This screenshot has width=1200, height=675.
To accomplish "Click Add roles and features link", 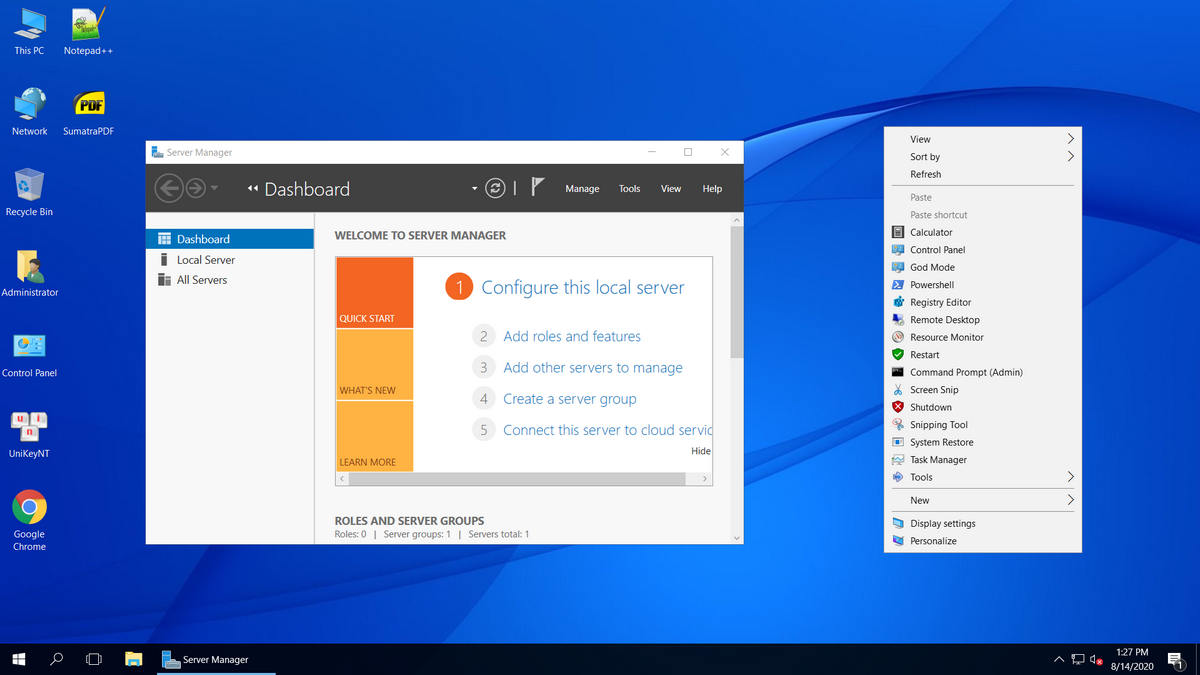I will click(572, 336).
